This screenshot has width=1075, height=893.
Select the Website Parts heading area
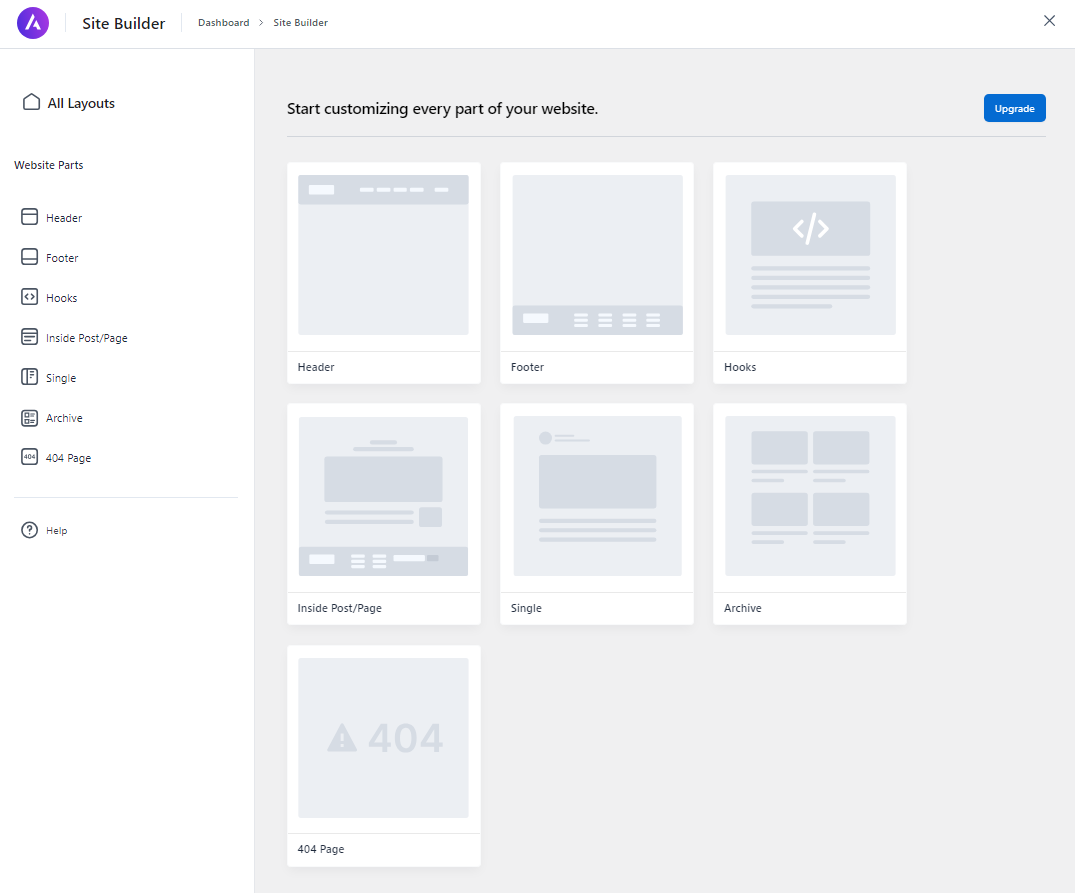(48, 165)
